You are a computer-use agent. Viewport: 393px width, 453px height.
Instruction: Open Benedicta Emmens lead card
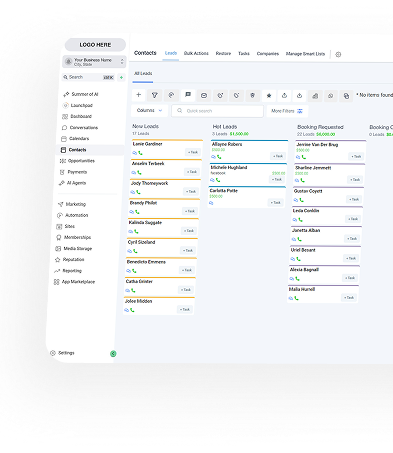coord(160,266)
